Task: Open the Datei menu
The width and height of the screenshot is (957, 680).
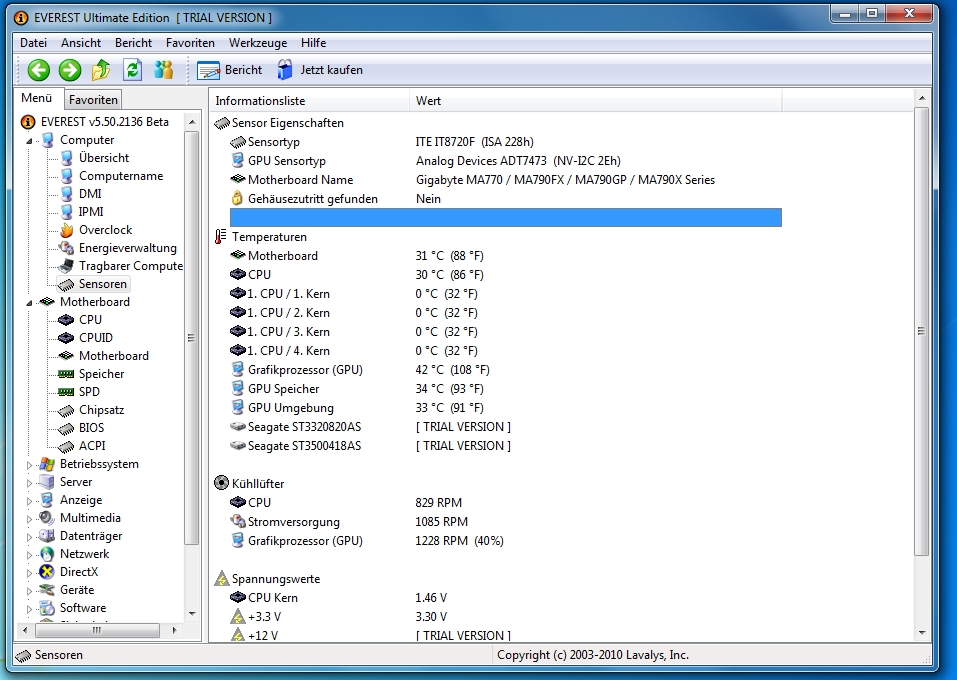Action: click(33, 43)
